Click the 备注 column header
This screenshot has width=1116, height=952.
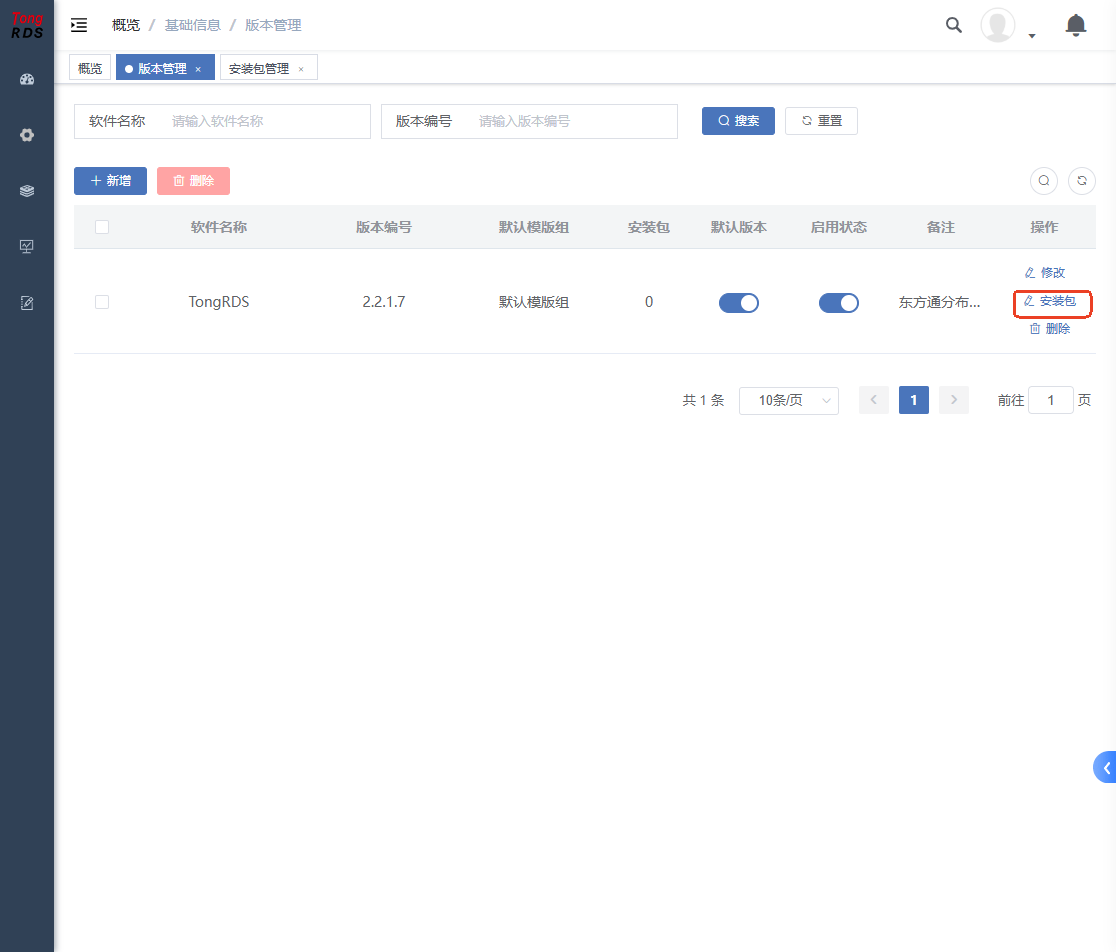coord(941,227)
